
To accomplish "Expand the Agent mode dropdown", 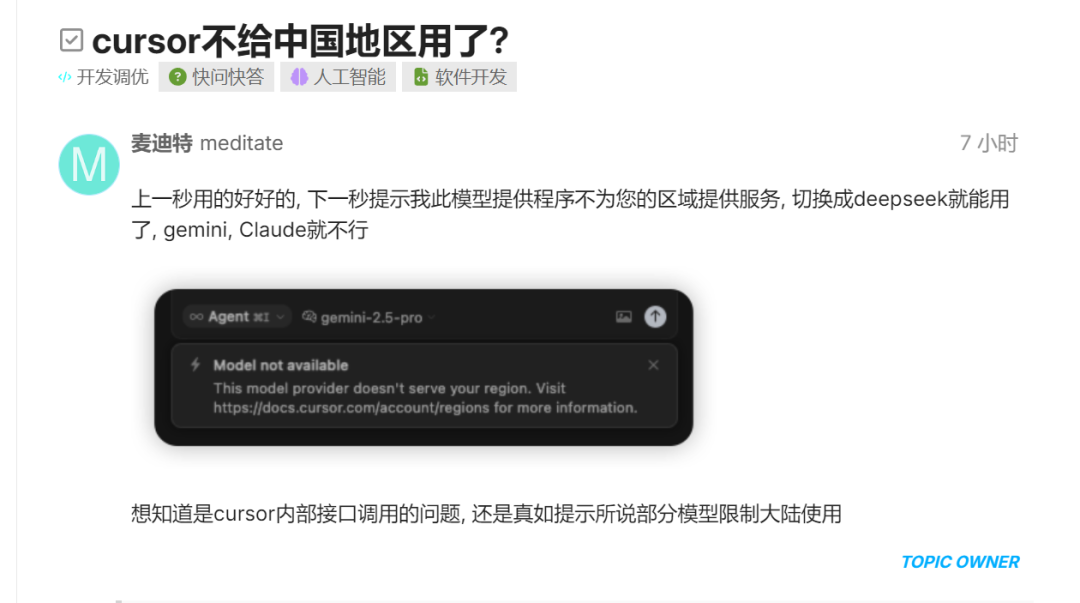I will (237, 317).
